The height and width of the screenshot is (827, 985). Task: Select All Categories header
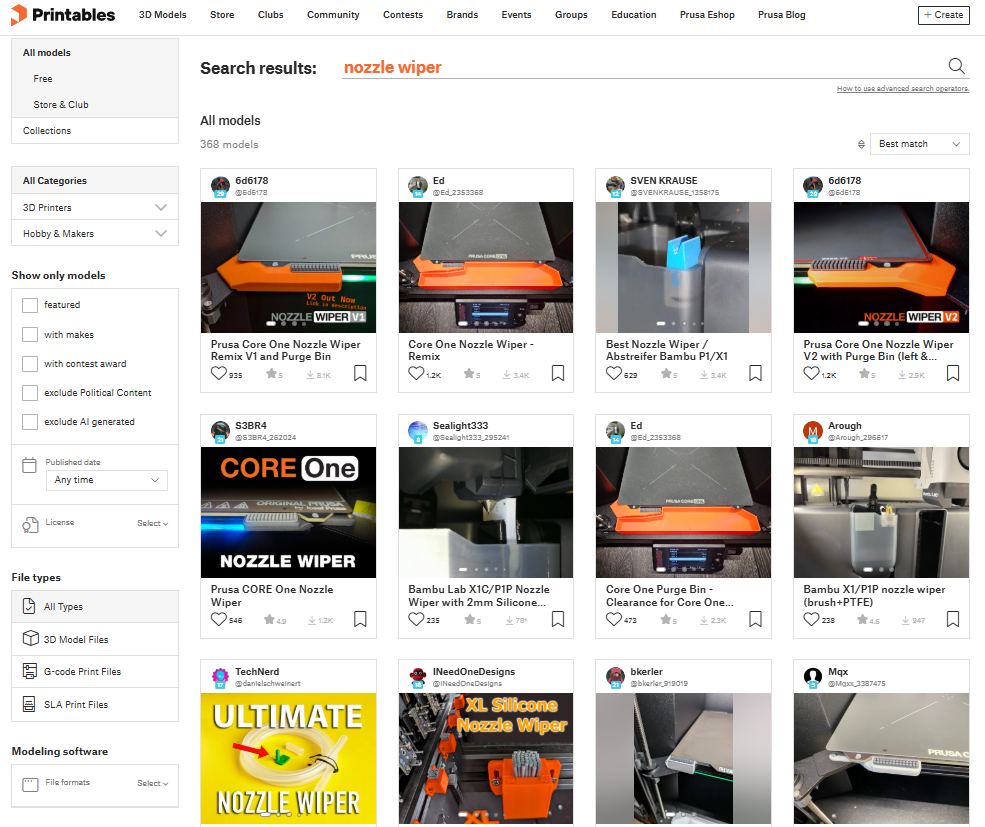(x=95, y=180)
